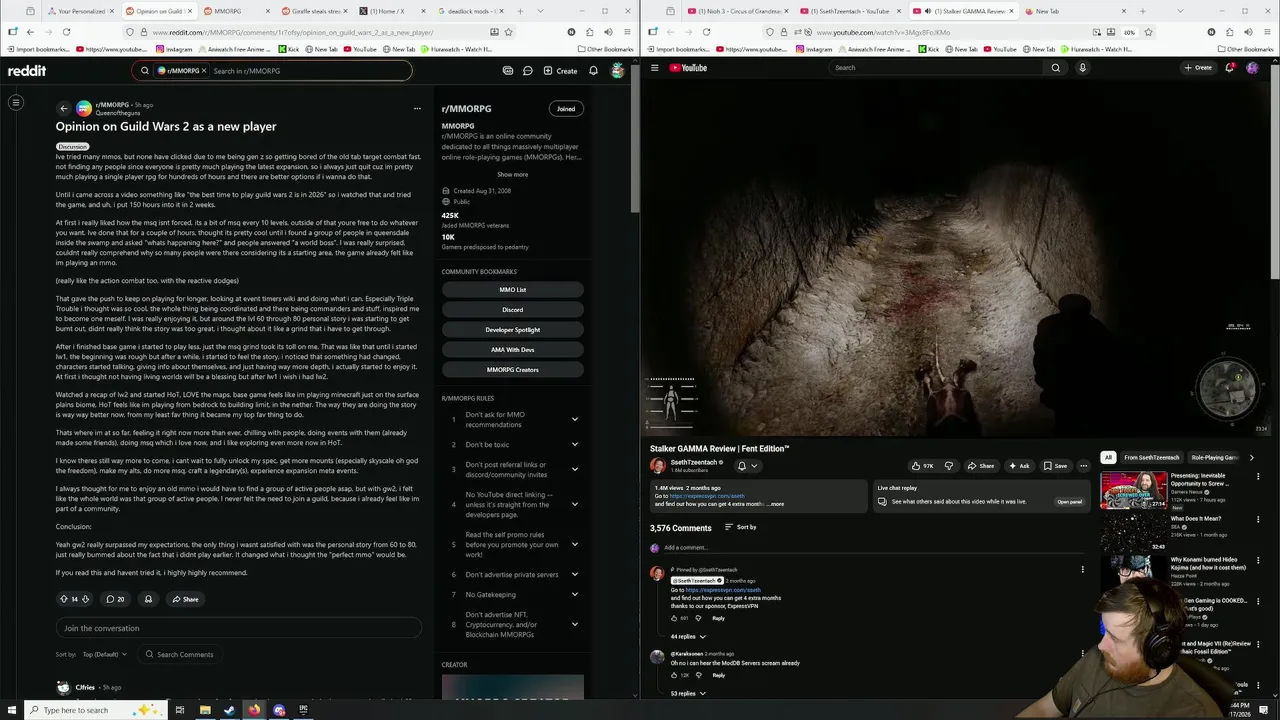Share the Guild Wars 2 Reddit post

click(185, 599)
